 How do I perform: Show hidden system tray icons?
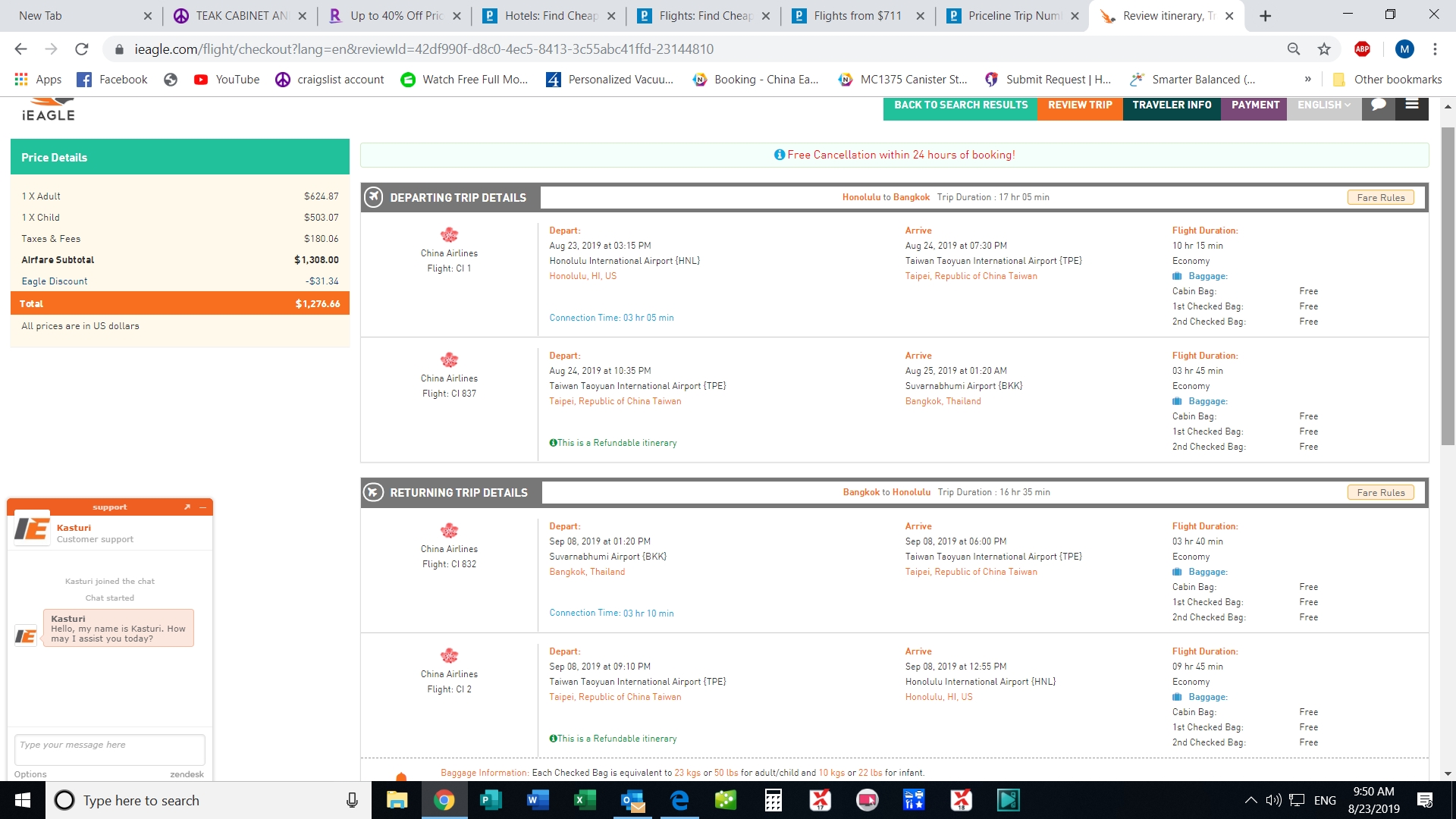1250,800
